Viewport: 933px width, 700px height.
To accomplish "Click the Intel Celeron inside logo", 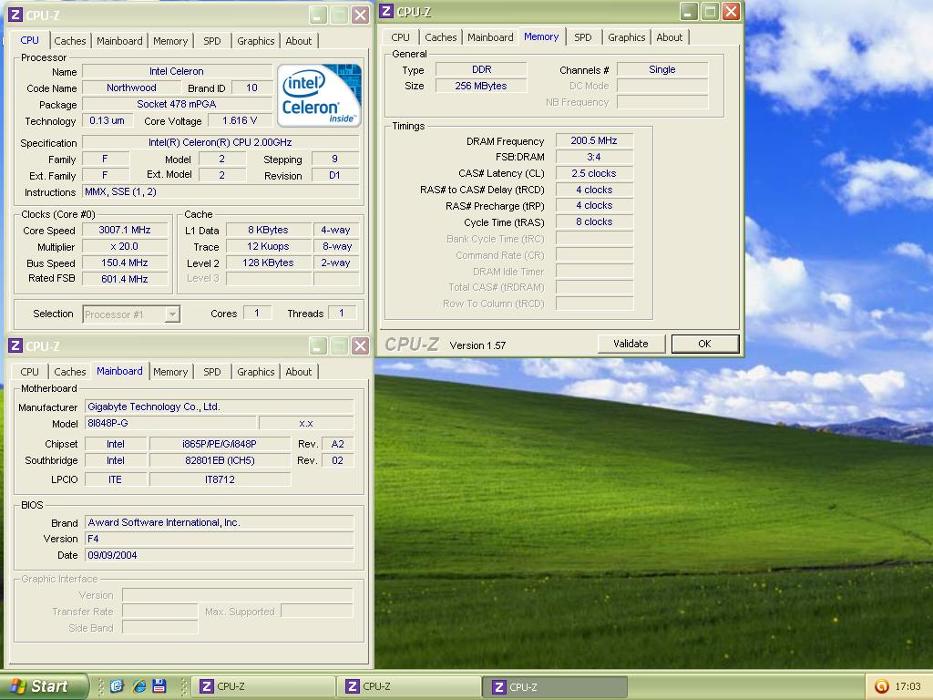I will 318,95.
